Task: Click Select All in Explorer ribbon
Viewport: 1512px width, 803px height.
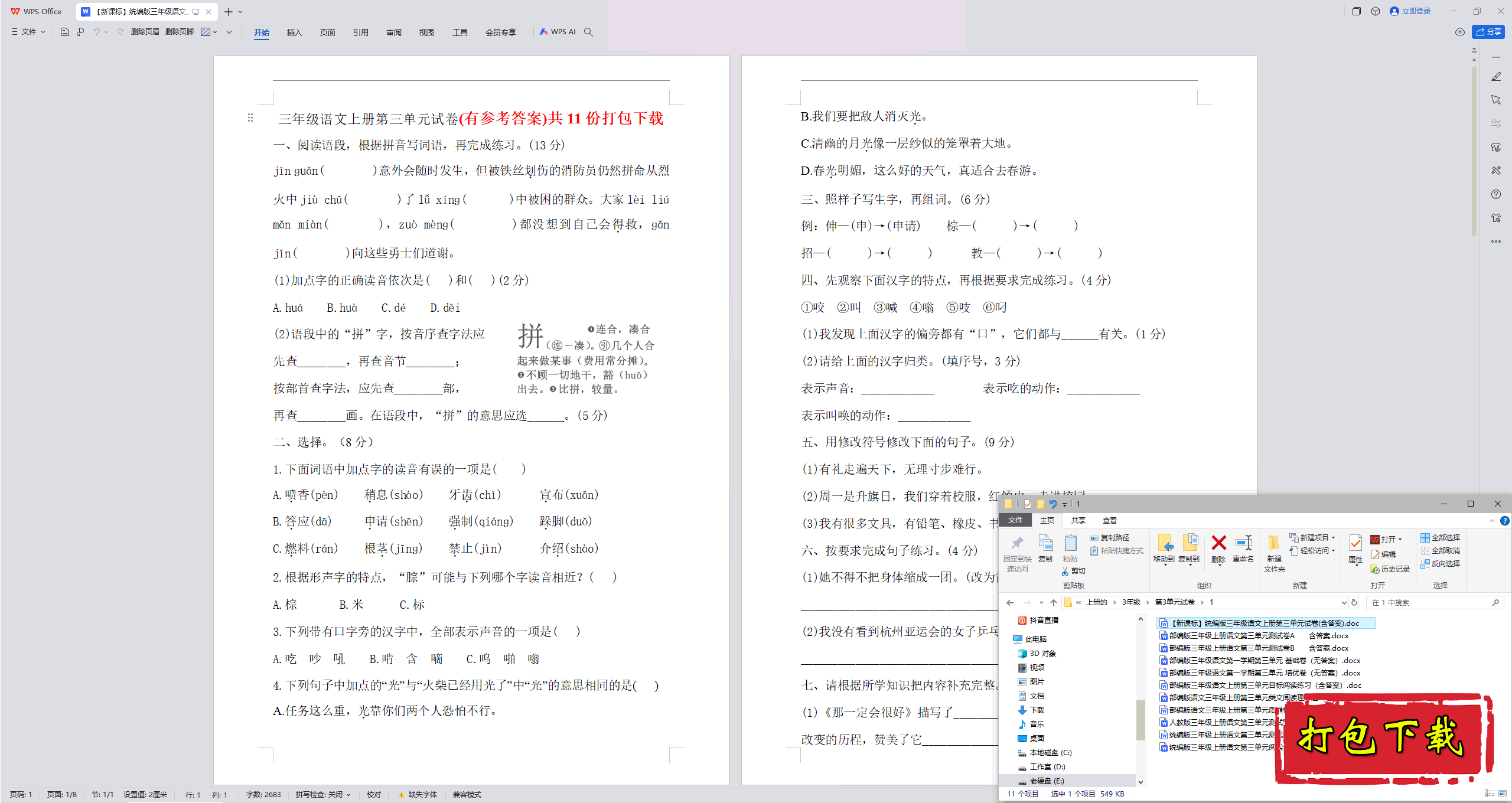Action: (1441, 537)
